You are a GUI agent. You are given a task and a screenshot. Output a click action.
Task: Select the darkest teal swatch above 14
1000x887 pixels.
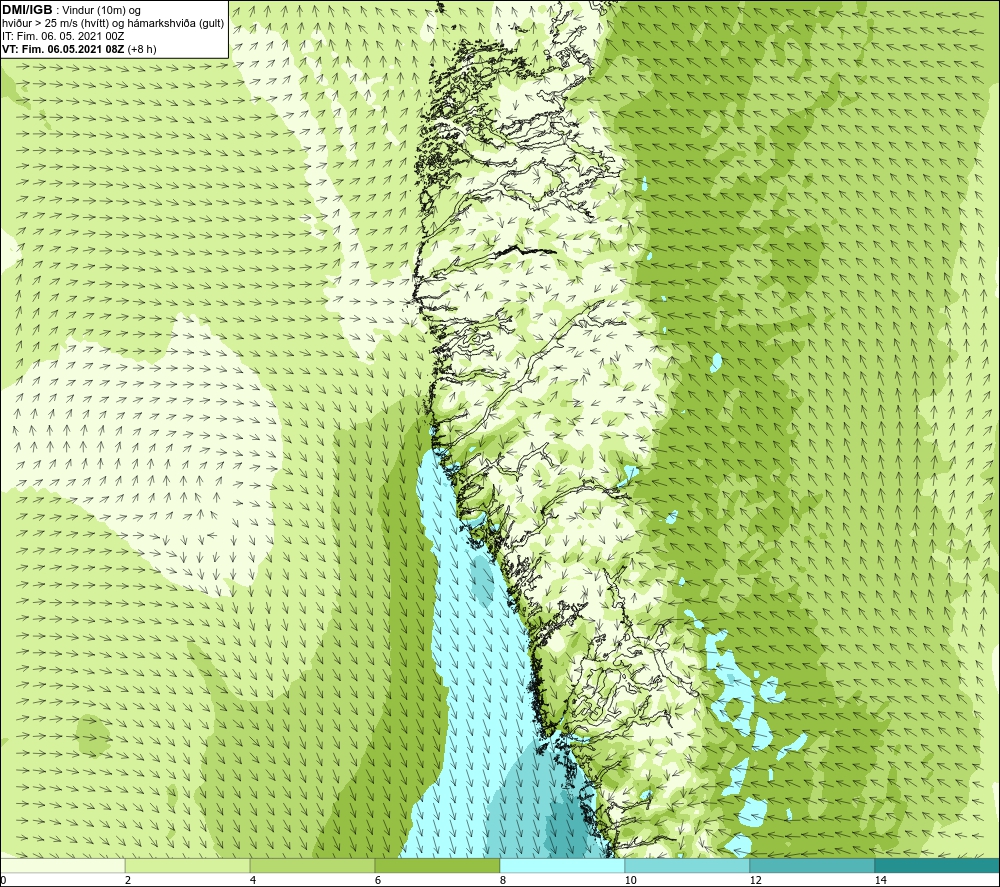(x=937, y=865)
